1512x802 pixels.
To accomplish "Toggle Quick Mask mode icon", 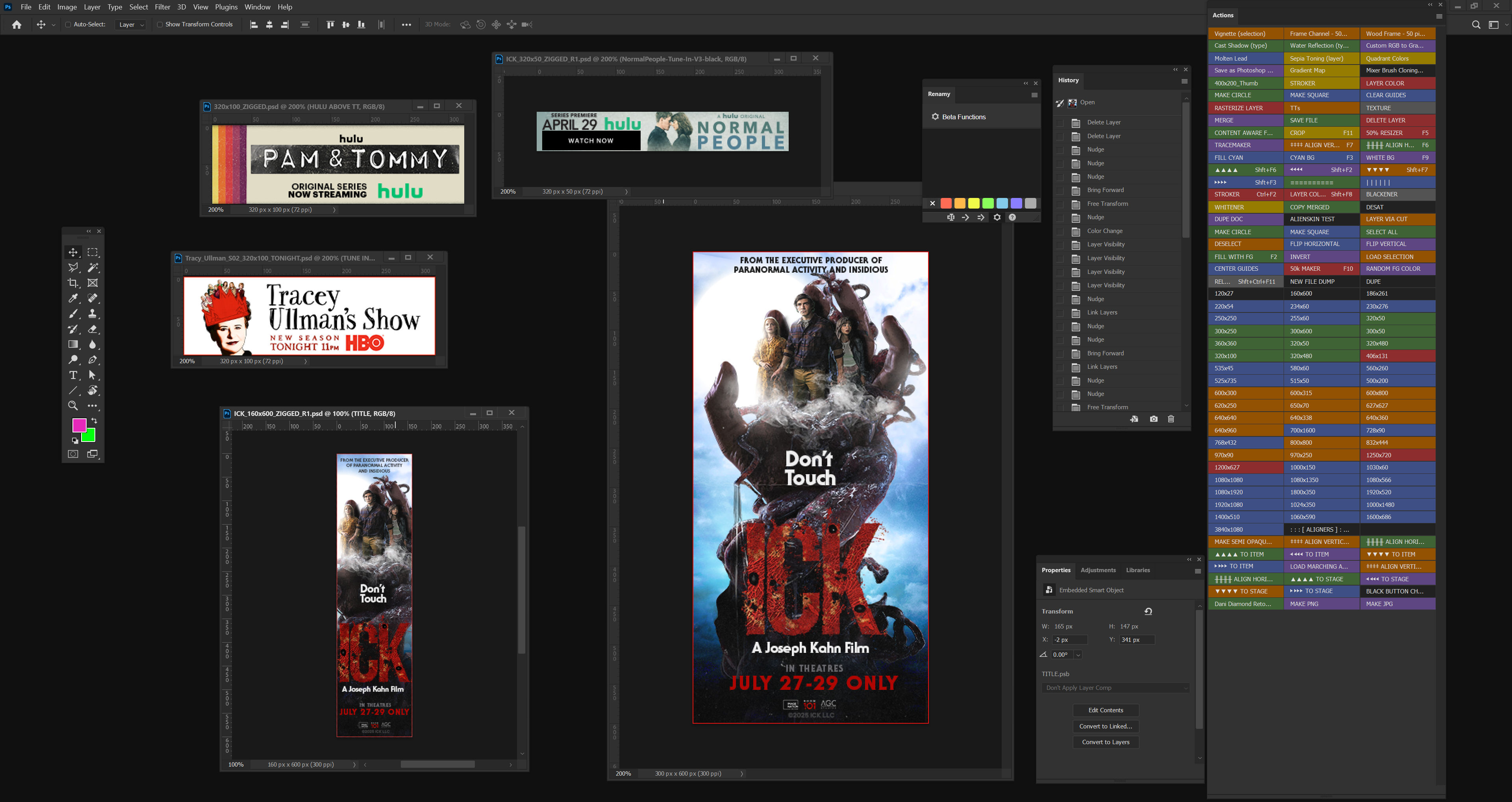I will pyautogui.click(x=73, y=454).
